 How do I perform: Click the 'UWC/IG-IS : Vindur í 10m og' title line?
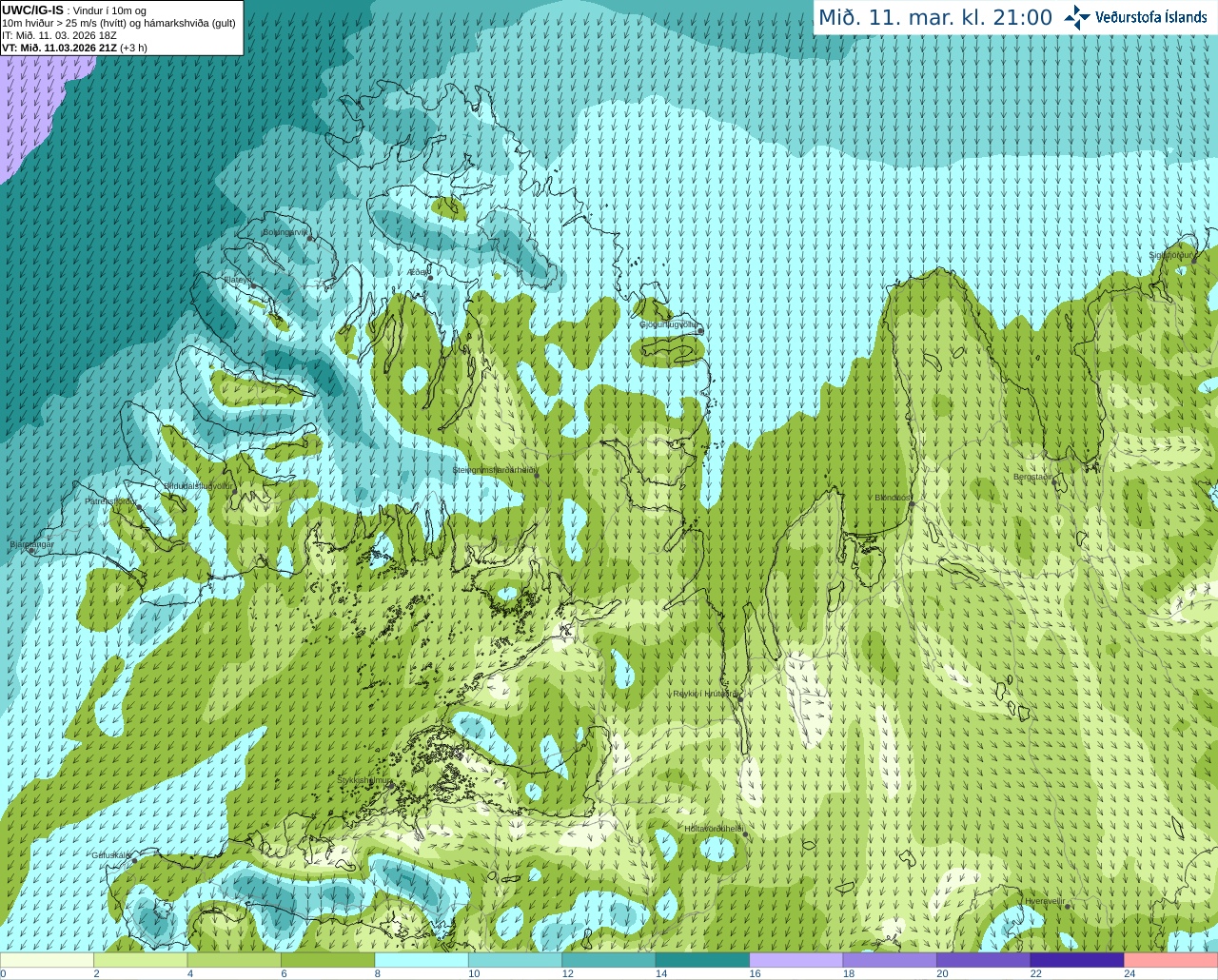74,10
